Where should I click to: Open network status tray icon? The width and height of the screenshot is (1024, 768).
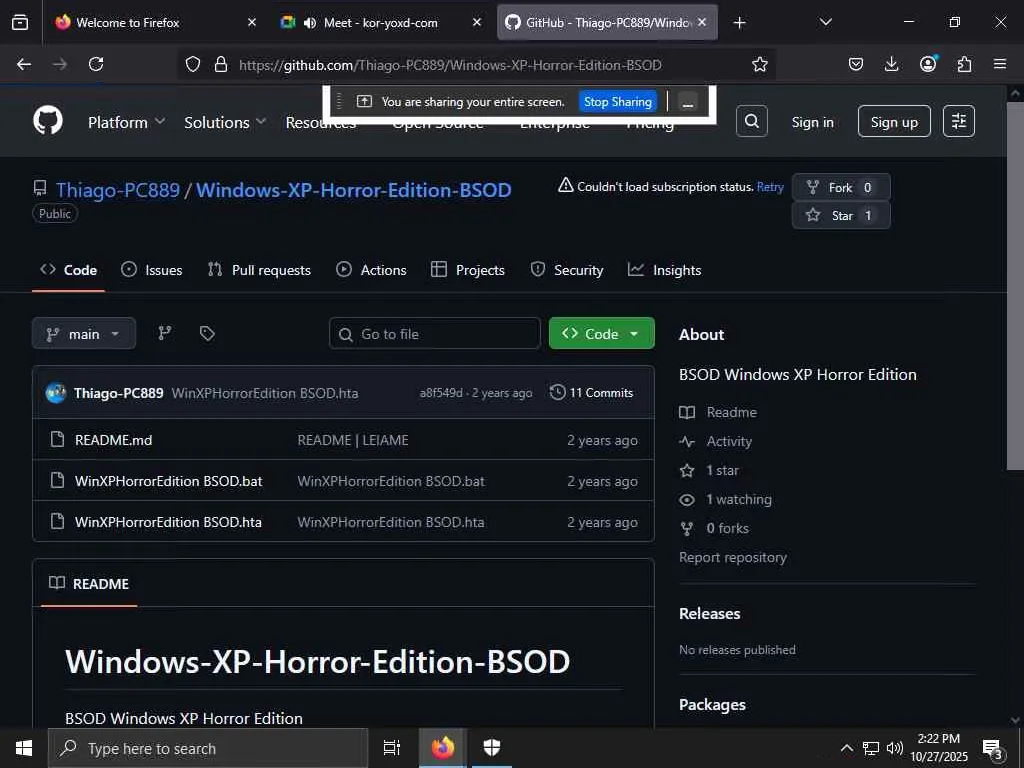(x=871, y=748)
